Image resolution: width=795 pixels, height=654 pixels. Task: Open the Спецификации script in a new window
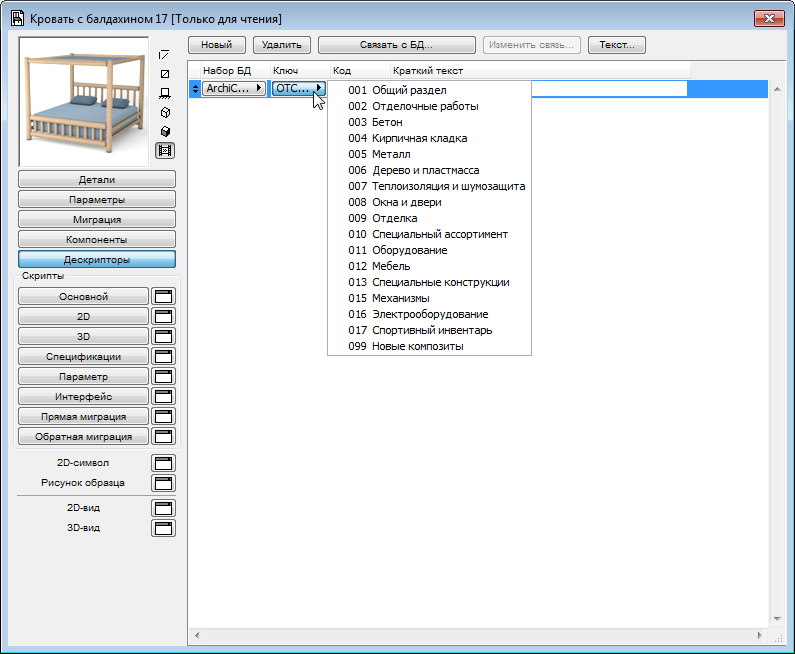click(163, 356)
